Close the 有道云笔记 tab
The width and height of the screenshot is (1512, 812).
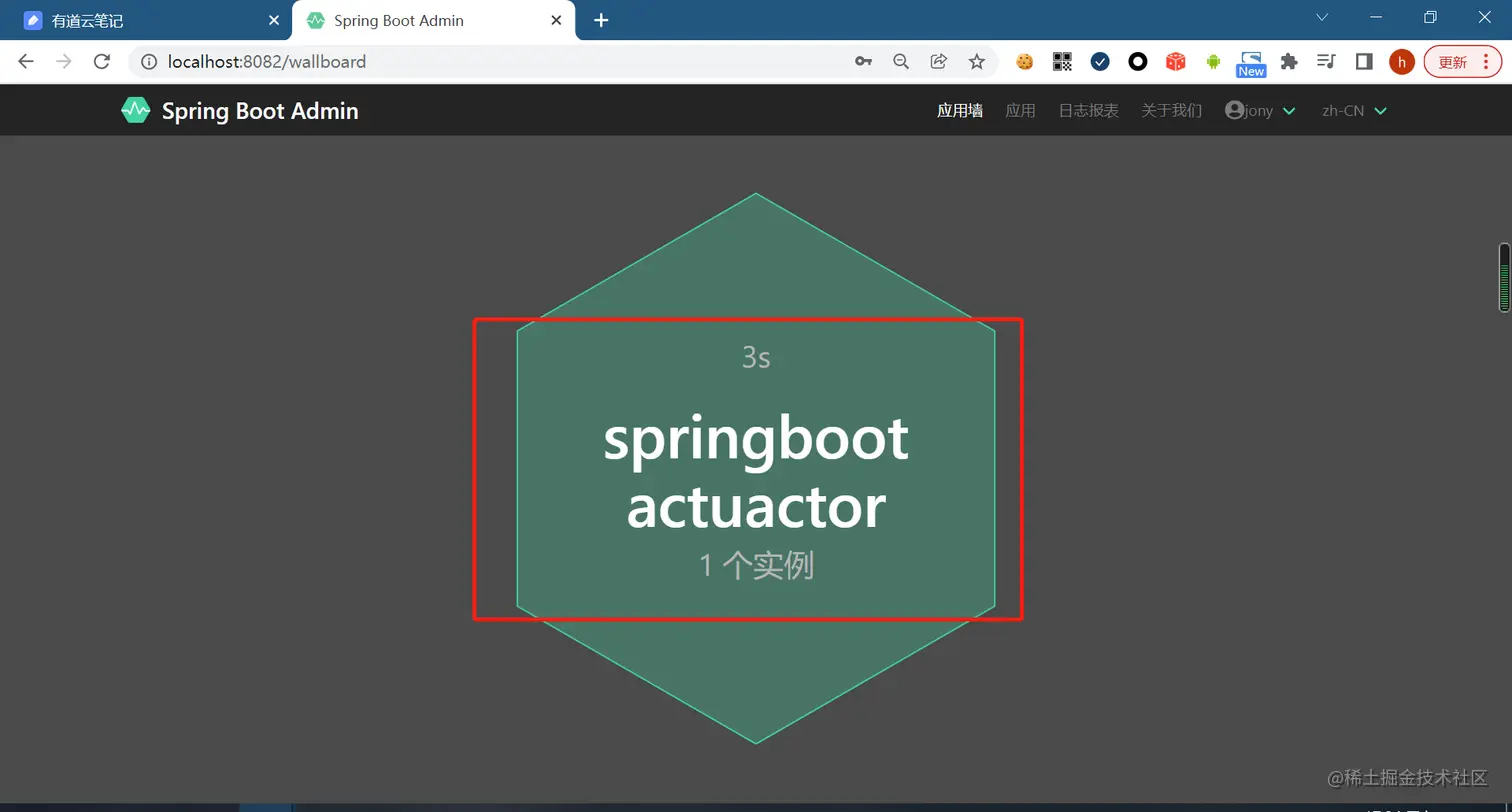coord(274,20)
